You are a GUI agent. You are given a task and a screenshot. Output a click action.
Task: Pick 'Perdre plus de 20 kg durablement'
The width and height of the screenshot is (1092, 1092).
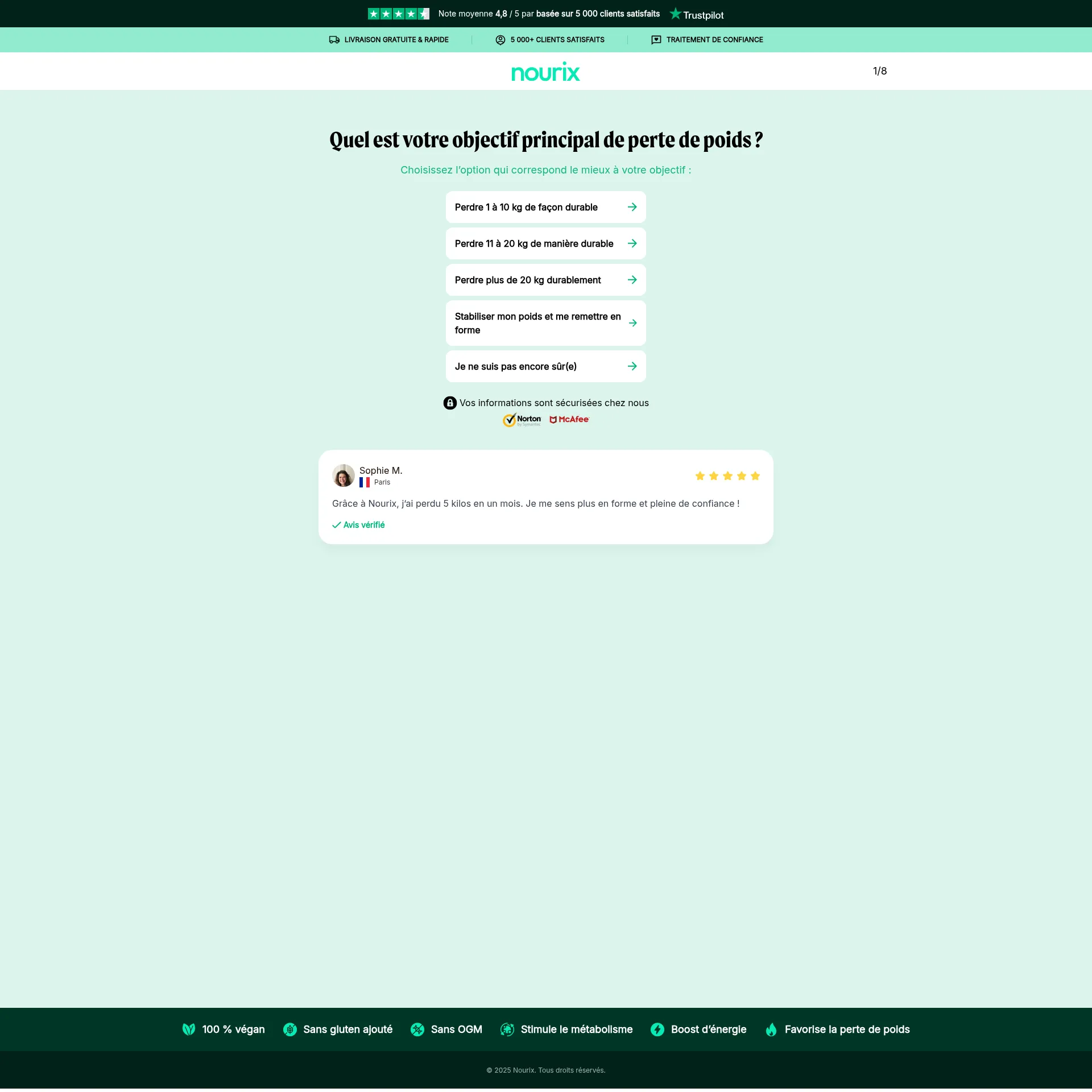click(545, 280)
